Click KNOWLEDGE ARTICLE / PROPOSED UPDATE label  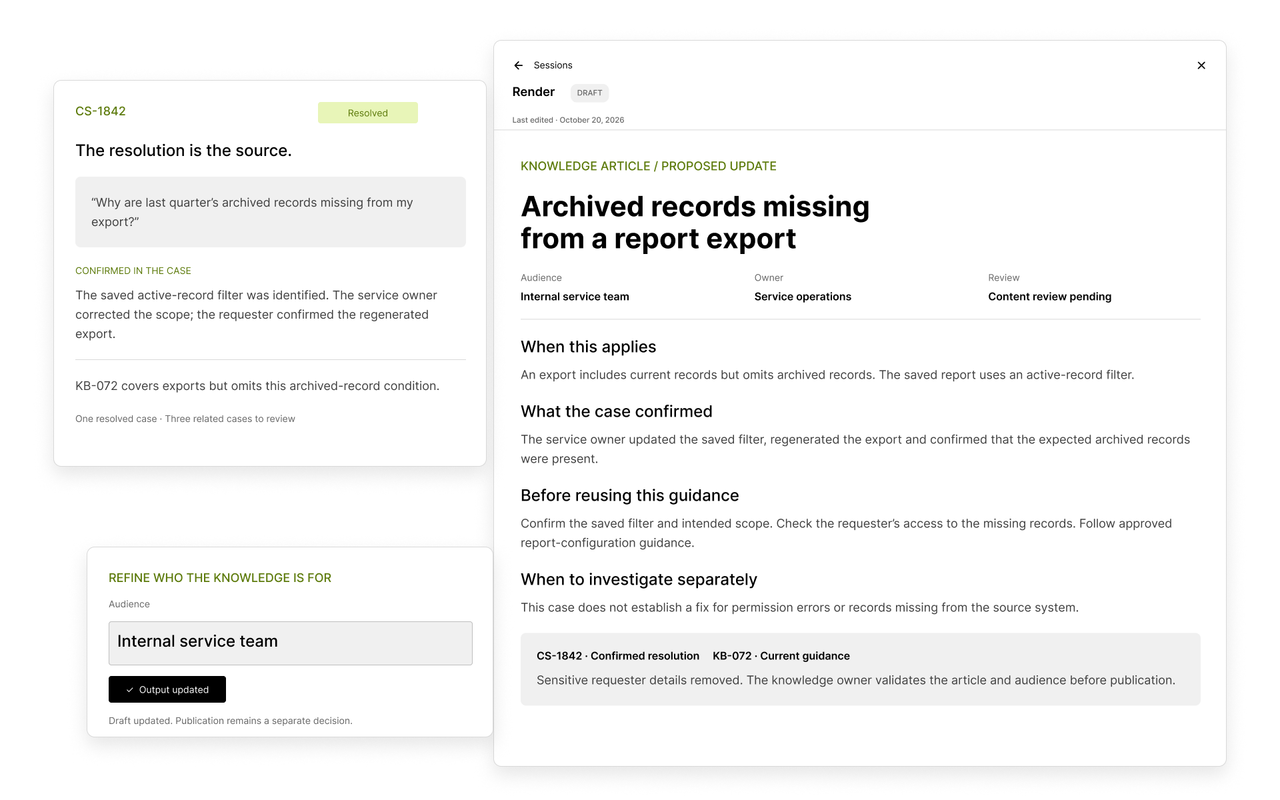click(x=648, y=166)
